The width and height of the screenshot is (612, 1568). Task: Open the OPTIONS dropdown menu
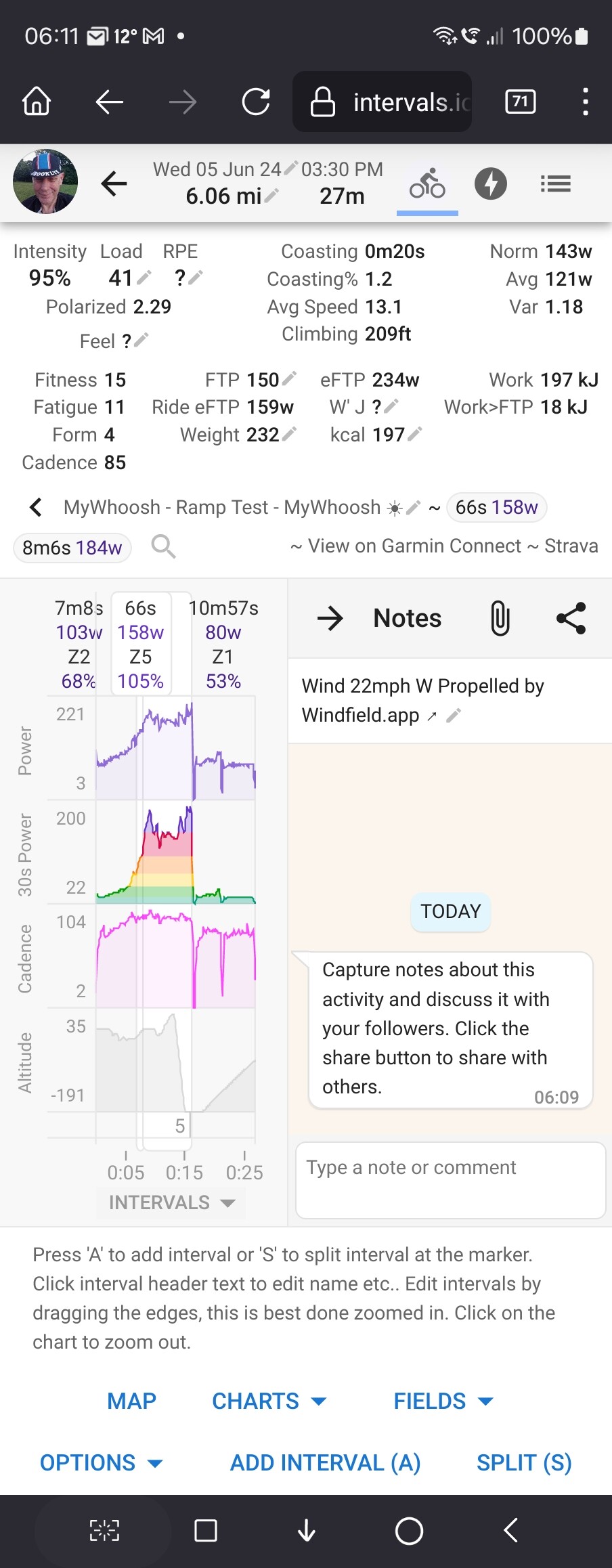102,1462
